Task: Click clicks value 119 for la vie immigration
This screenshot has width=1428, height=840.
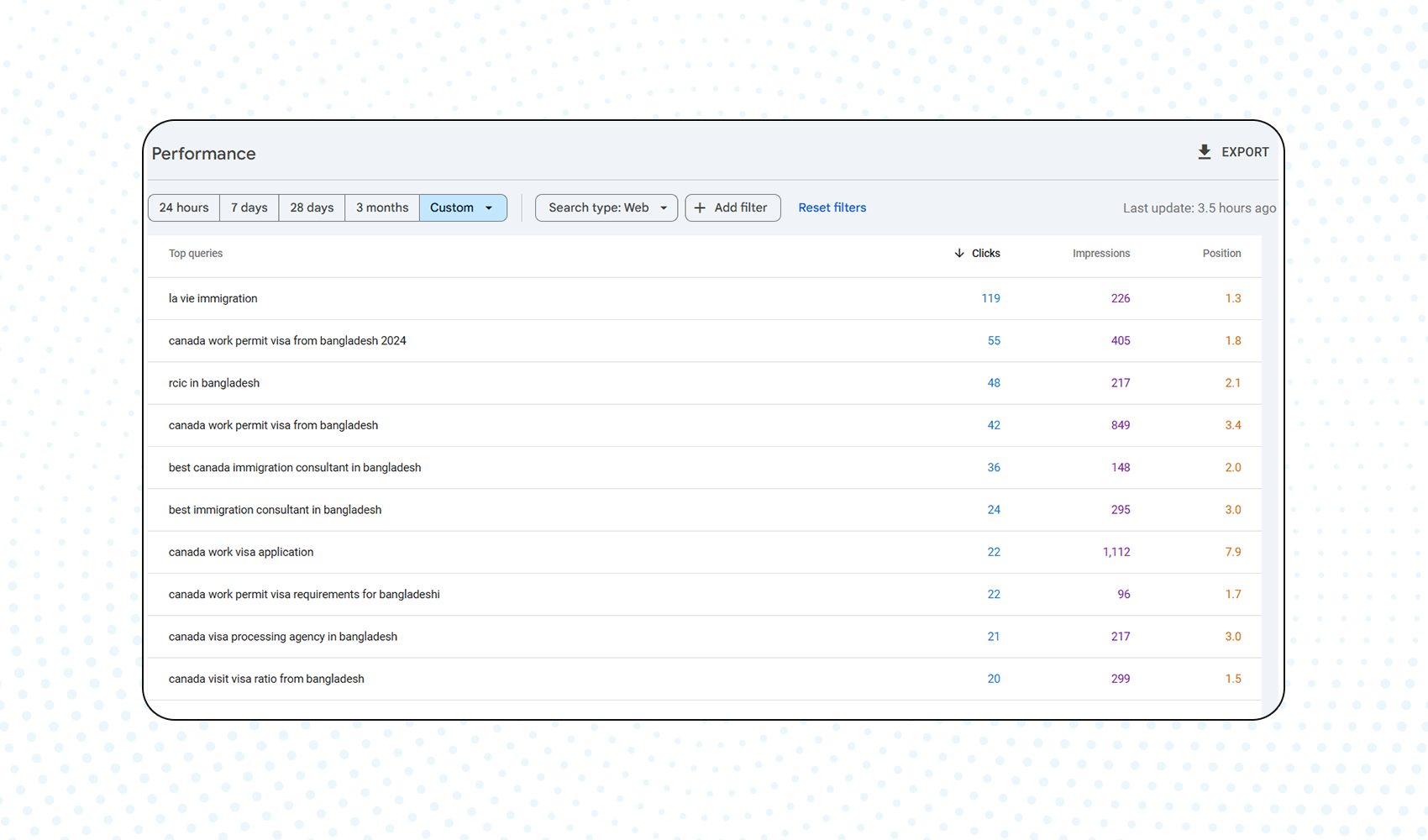Action: 990,298
